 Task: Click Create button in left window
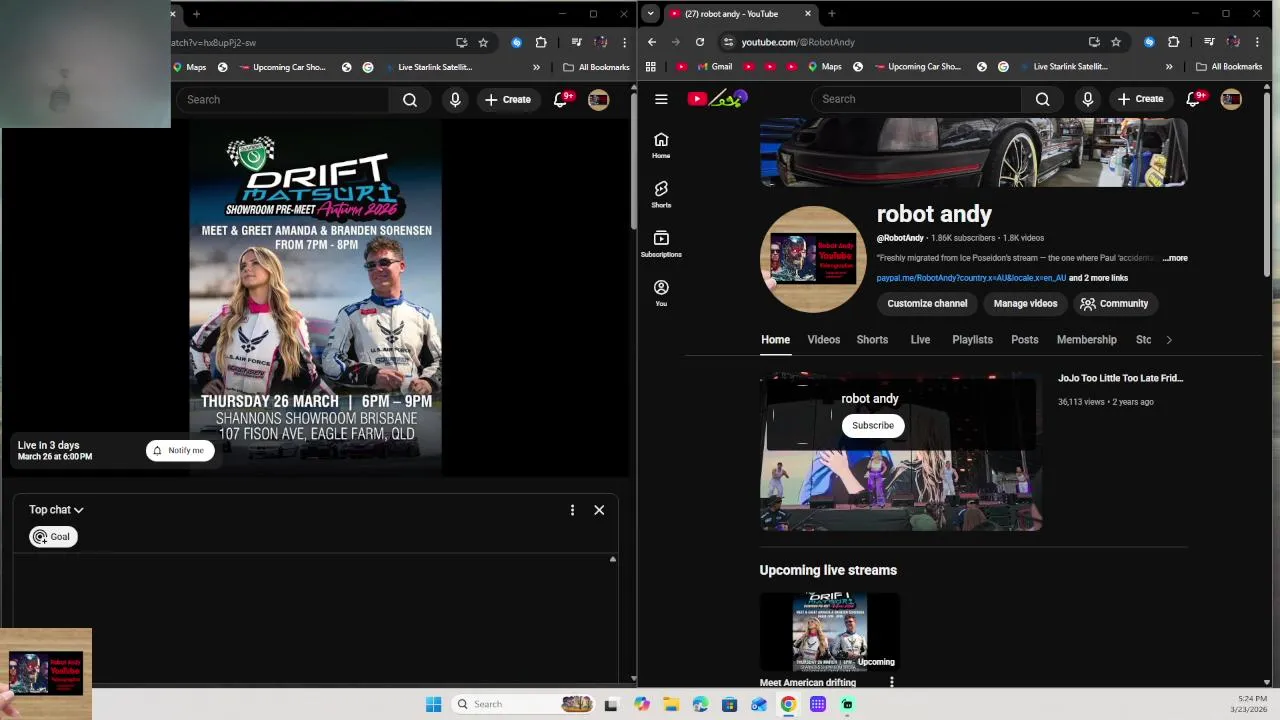(x=507, y=100)
